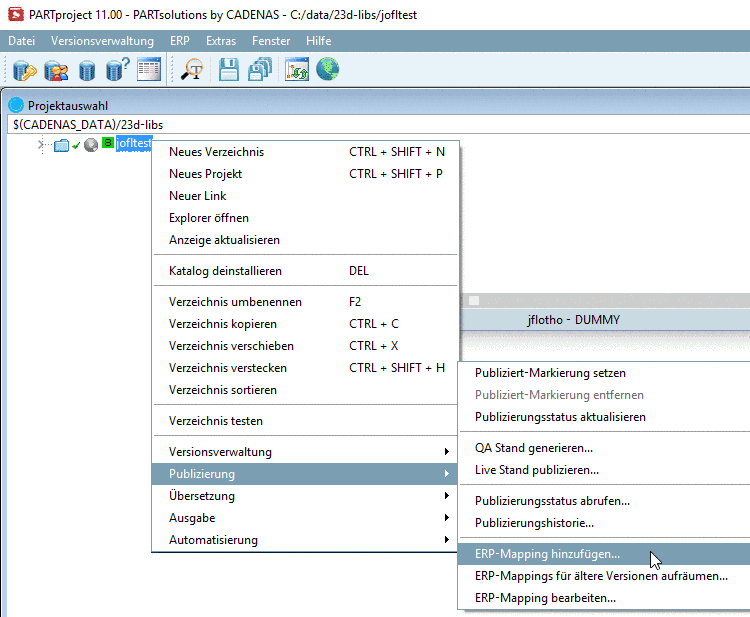This screenshot has width=750, height=617.
Task: Click the folder icon beside jofltest
Action: tap(61, 145)
